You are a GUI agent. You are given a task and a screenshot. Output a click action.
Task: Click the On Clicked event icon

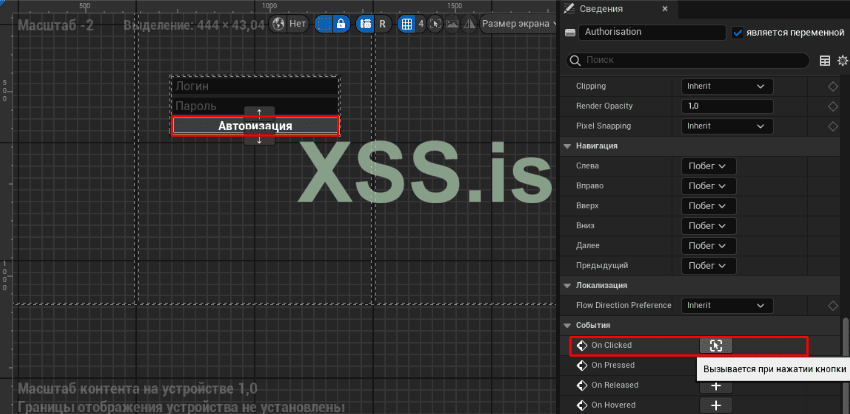[582, 345]
